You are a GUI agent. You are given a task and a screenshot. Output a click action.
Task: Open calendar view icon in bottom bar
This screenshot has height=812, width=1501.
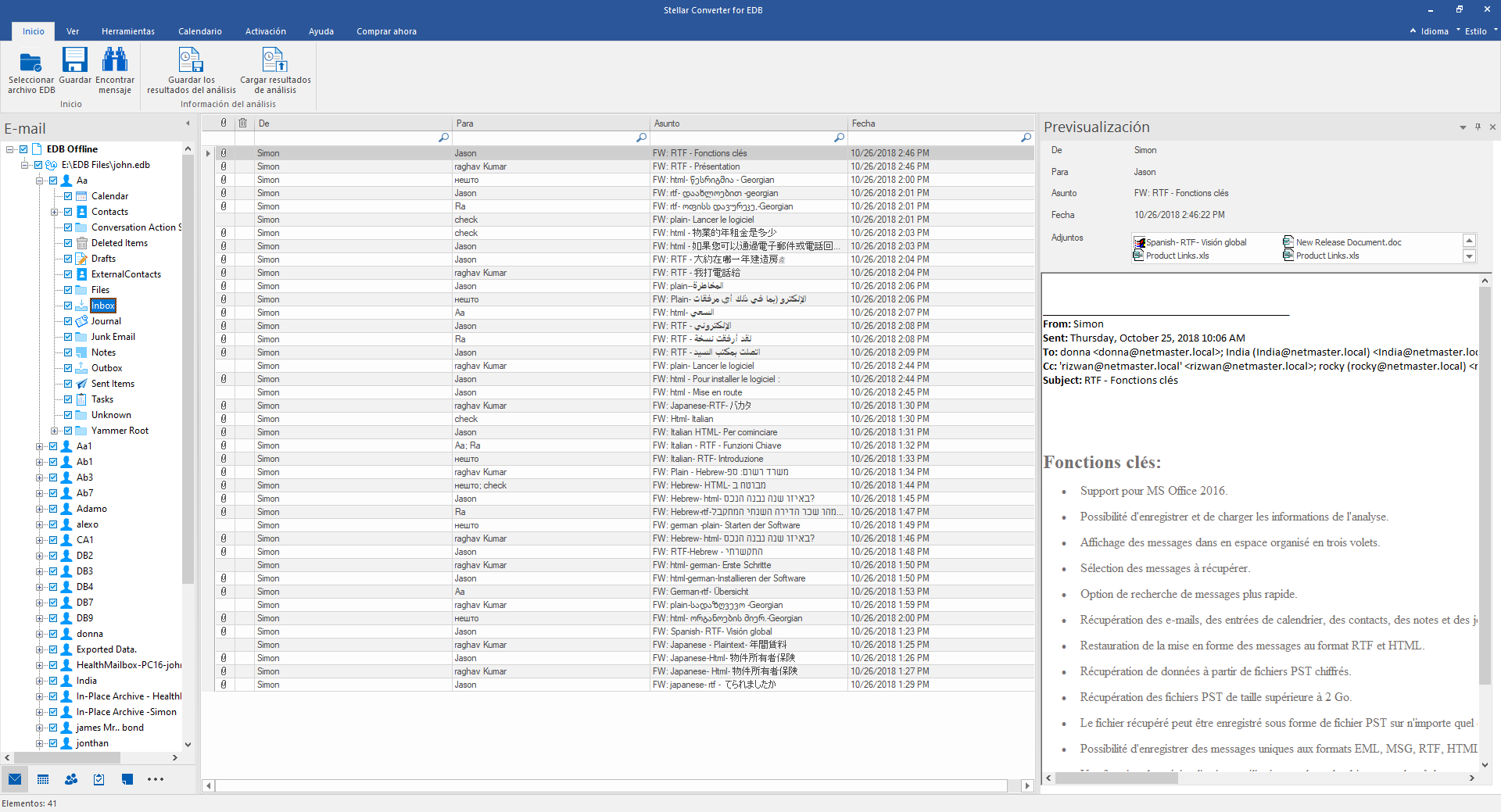[43, 779]
